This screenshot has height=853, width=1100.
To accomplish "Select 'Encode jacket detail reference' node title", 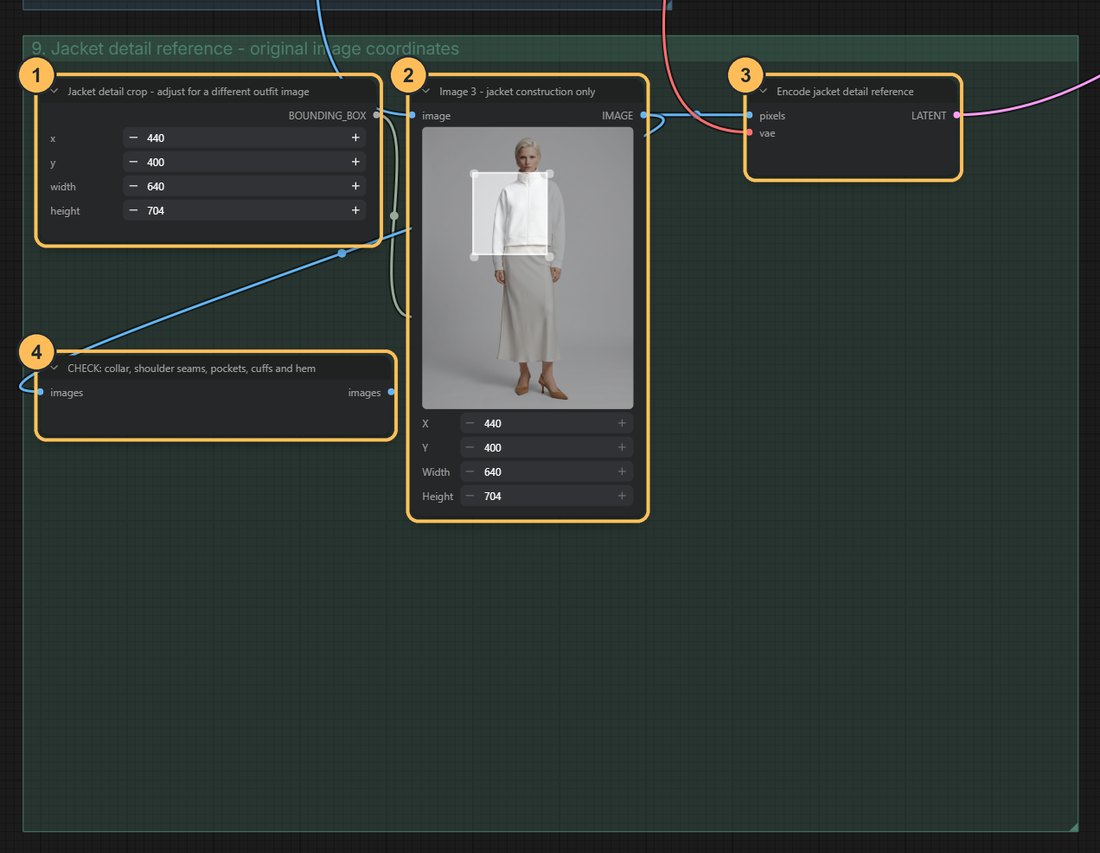I will [845, 91].
